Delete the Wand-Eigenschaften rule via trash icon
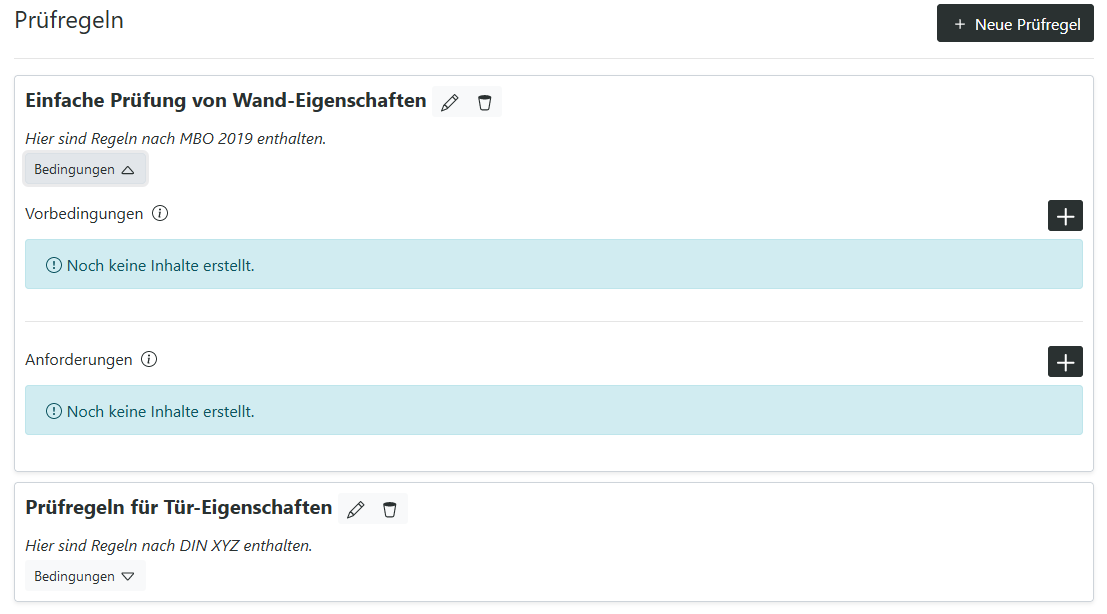 (484, 102)
